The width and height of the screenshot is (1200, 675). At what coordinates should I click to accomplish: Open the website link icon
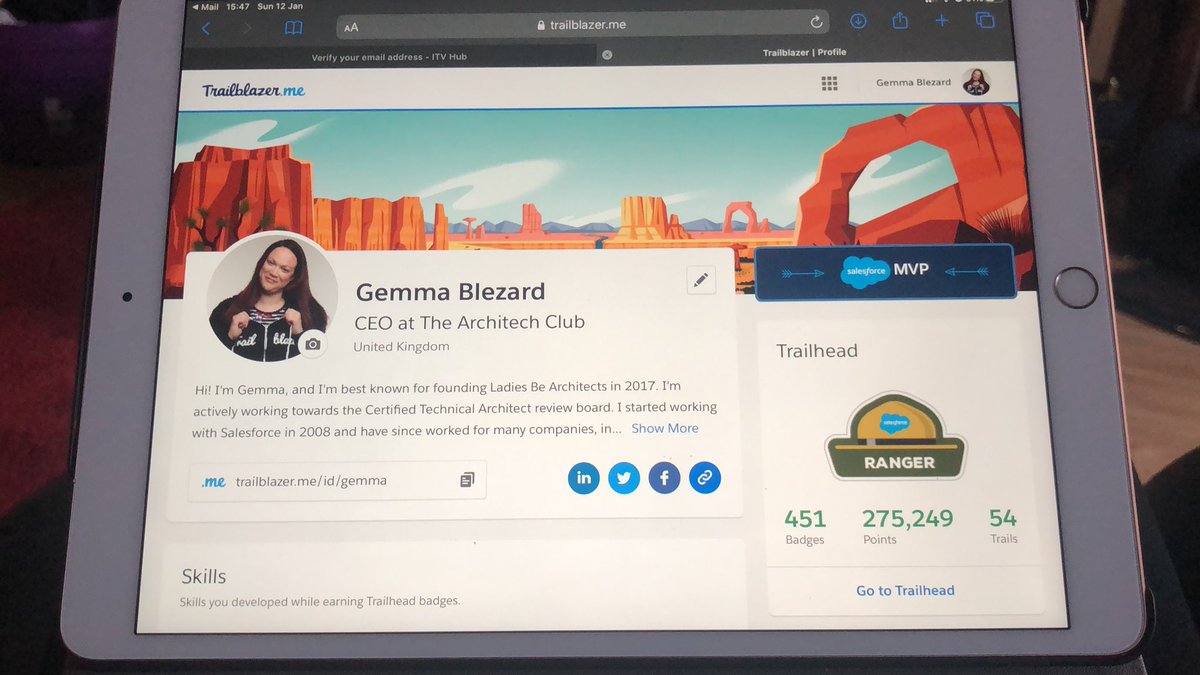pos(704,478)
